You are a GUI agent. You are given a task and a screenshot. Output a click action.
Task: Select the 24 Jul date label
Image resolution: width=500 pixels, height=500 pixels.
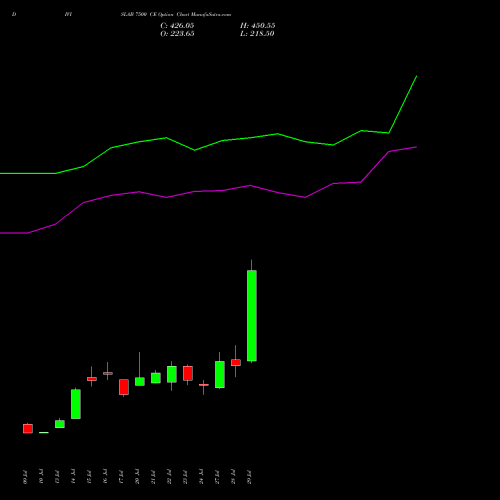click(x=201, y=477)
